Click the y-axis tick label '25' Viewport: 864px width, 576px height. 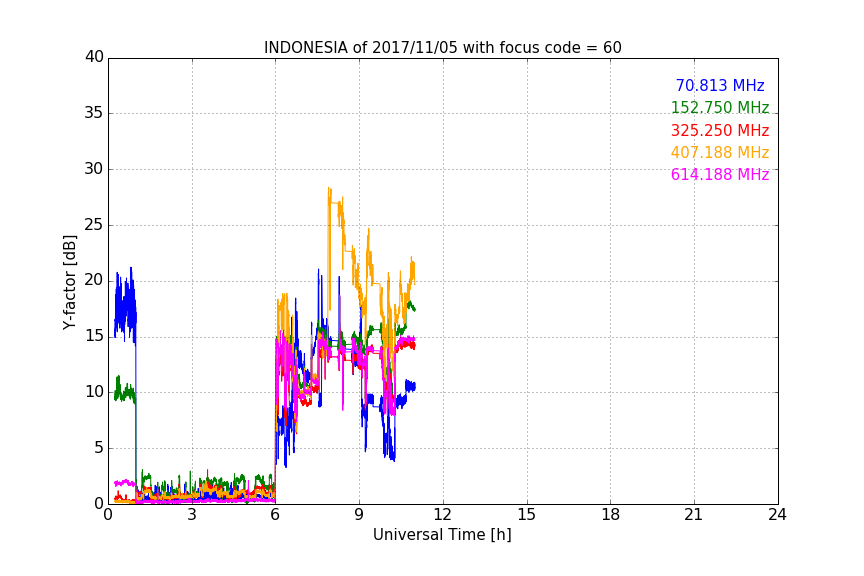click(x=94, y=225)
